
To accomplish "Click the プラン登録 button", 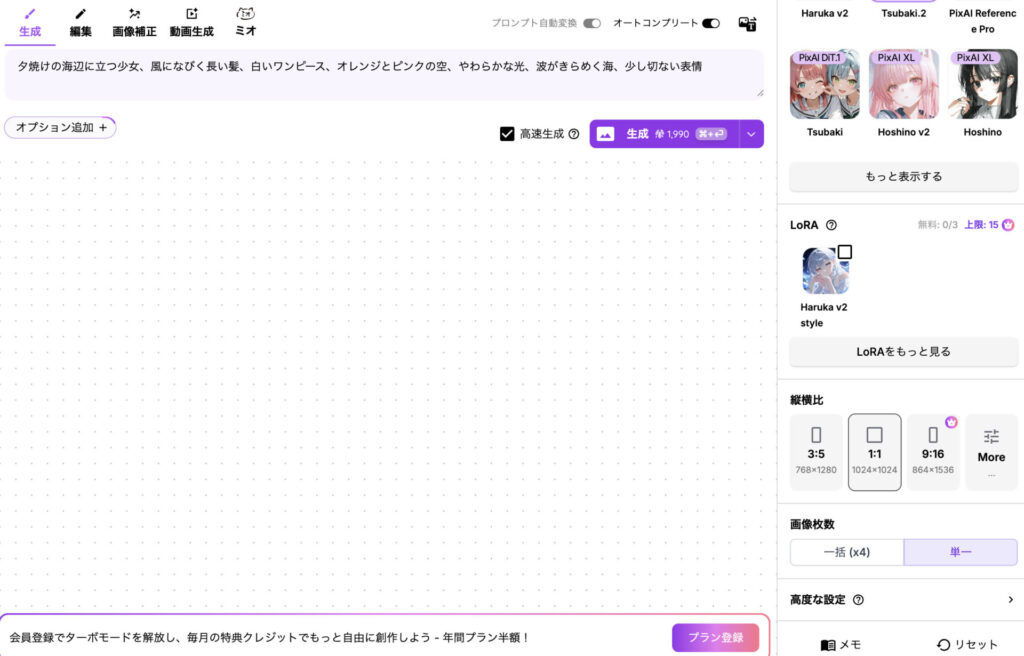I will [x=715, y=638].
